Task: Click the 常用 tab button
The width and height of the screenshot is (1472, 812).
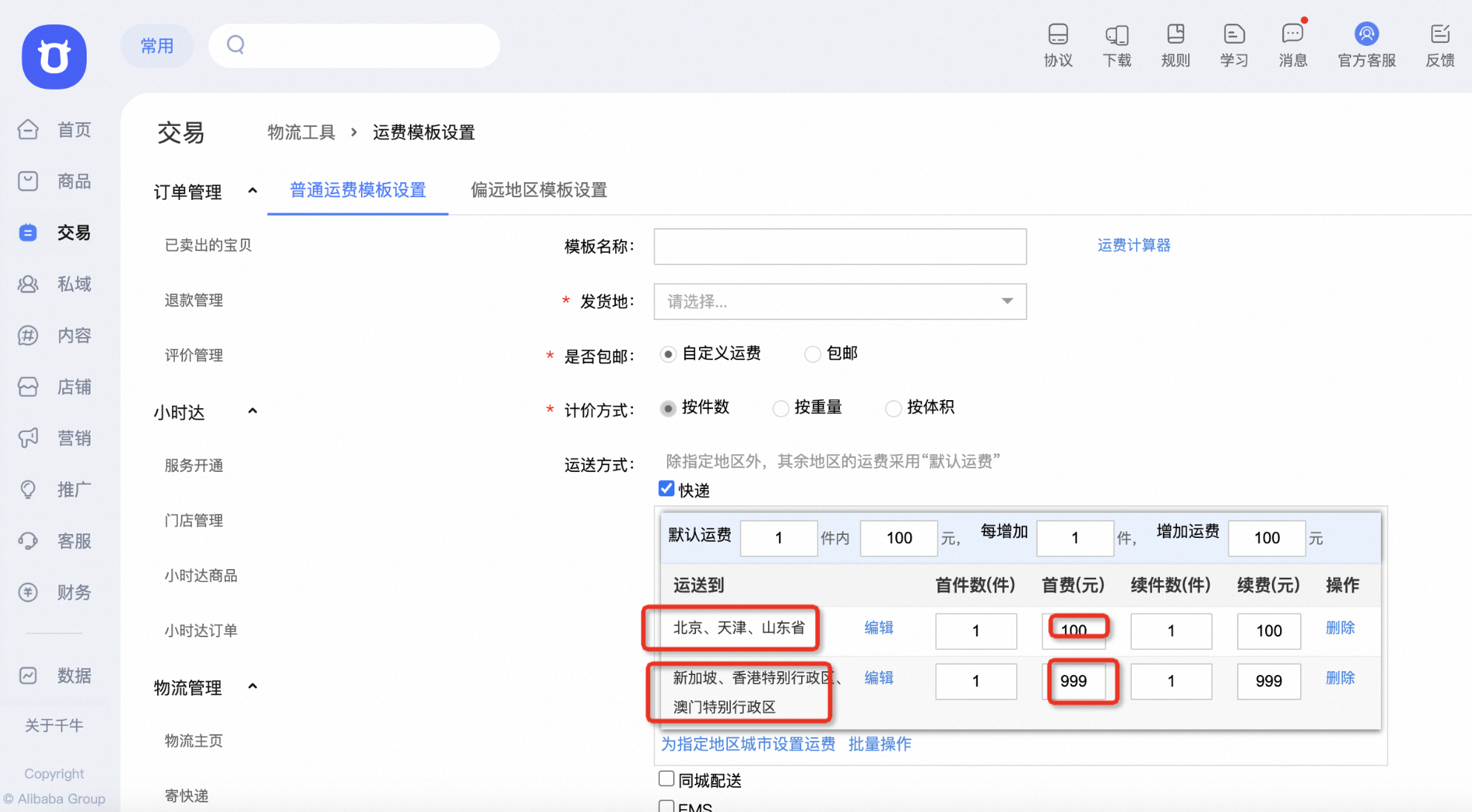Action: pyautogui.click(x=157, y=46)
